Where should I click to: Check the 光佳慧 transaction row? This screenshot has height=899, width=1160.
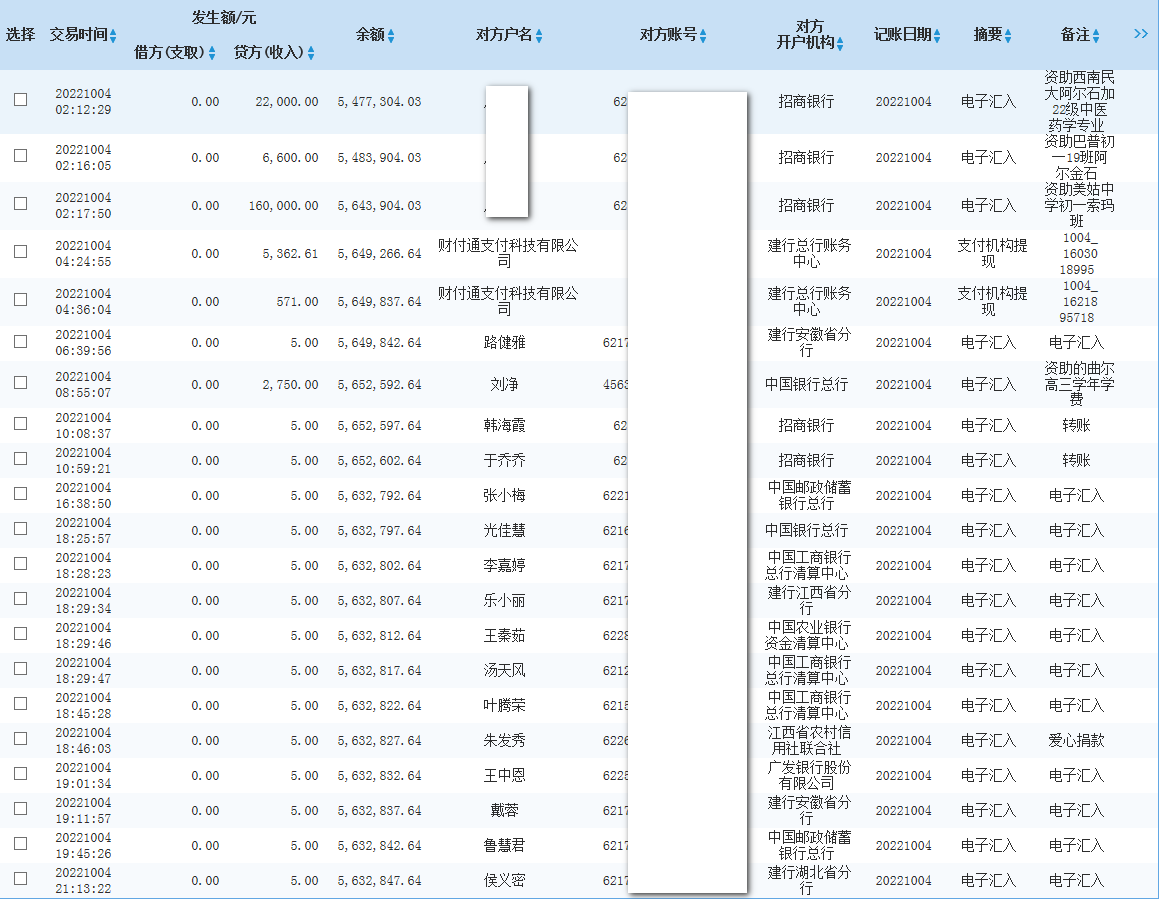[21, 528]
